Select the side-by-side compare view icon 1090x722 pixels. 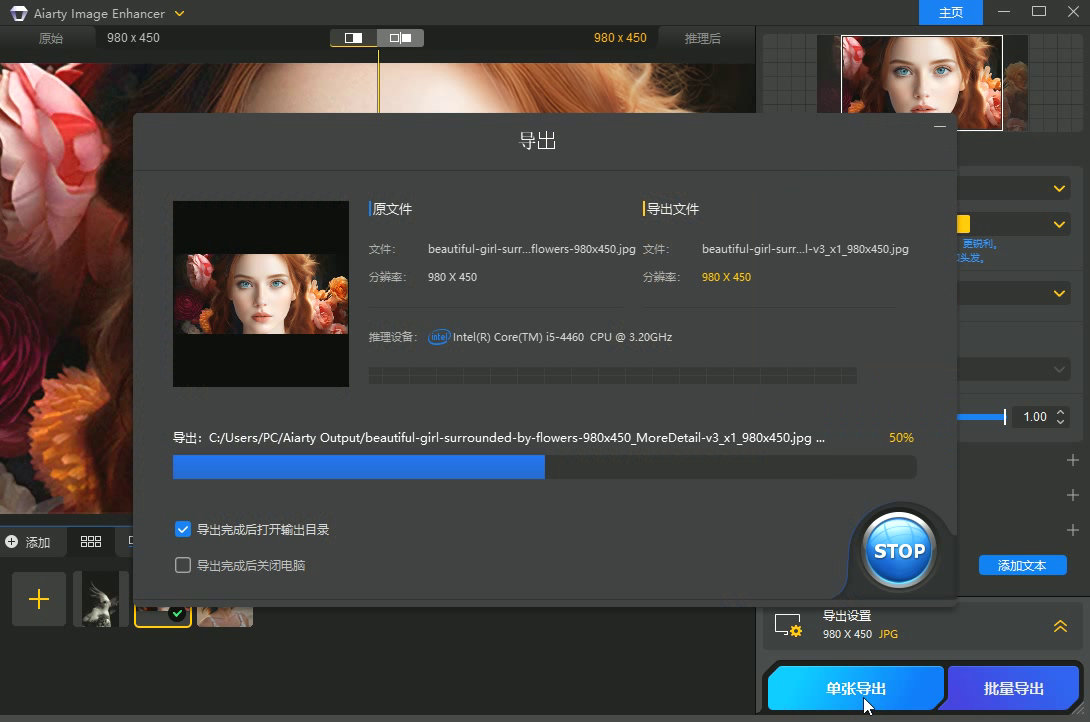coord(400,38)
